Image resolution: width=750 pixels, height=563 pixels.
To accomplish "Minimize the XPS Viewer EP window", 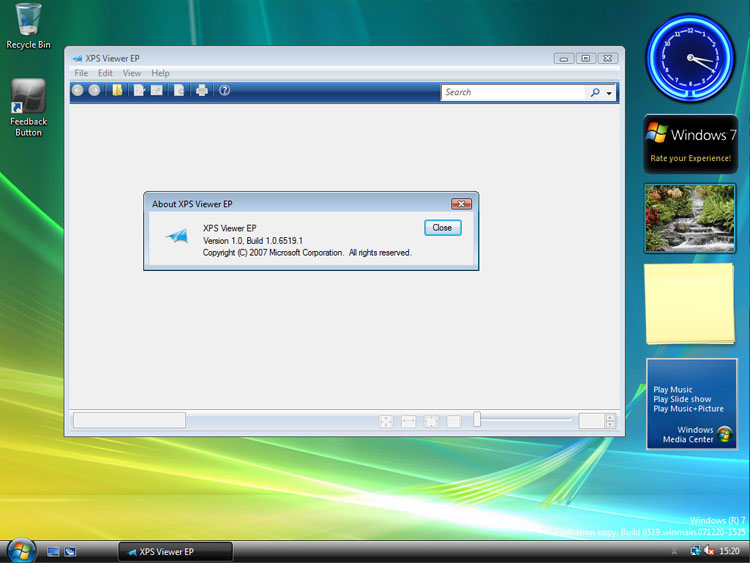I will (564, 58).
